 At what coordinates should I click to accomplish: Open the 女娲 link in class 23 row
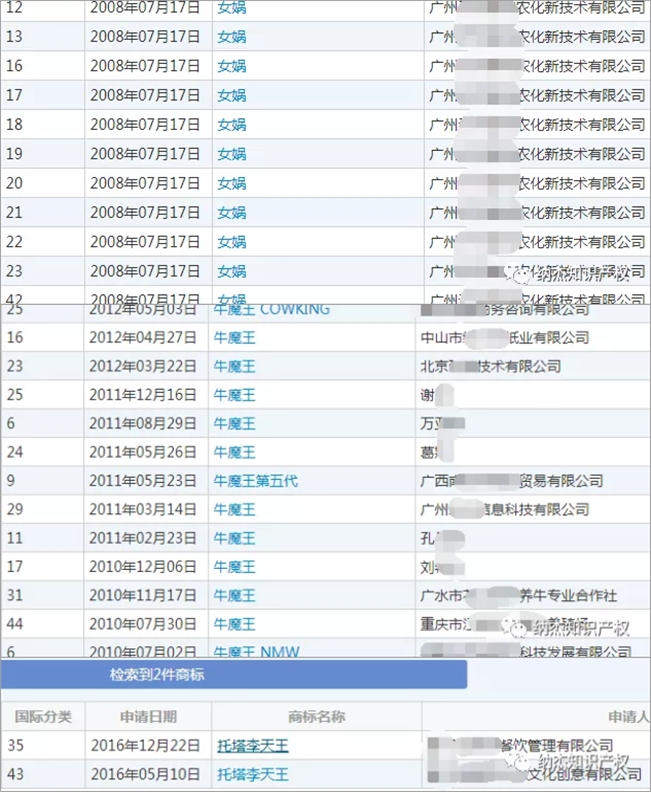tap(232, 271)
